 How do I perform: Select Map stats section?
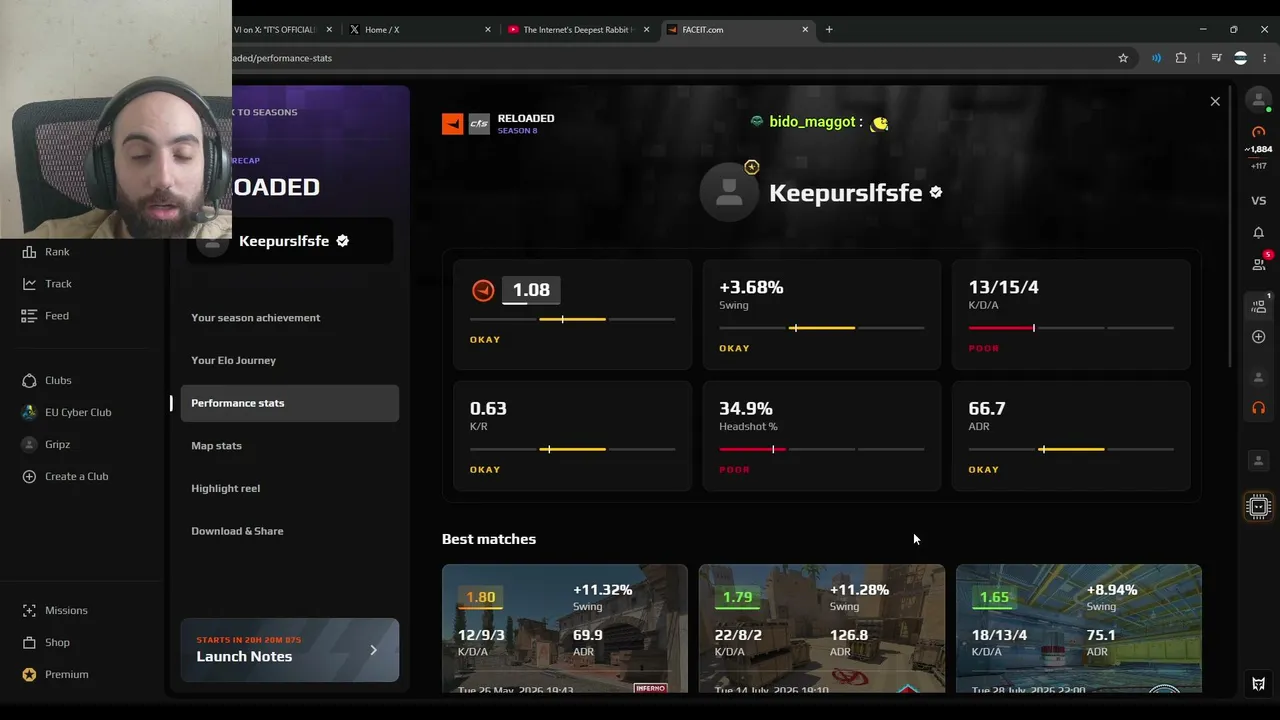point(290,446)
